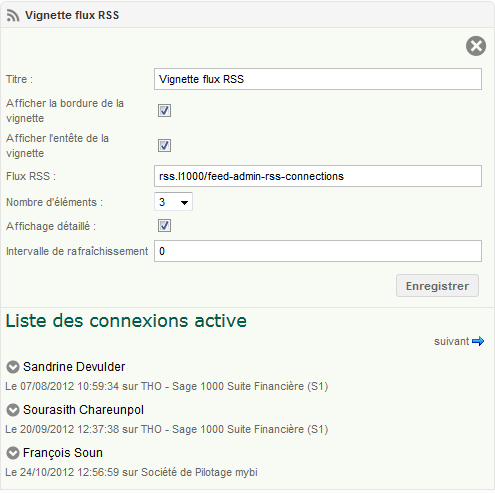Click into the Titre text field
This screenshot has width=495, height=493.
pyautogui.click(x=318, y=79)
